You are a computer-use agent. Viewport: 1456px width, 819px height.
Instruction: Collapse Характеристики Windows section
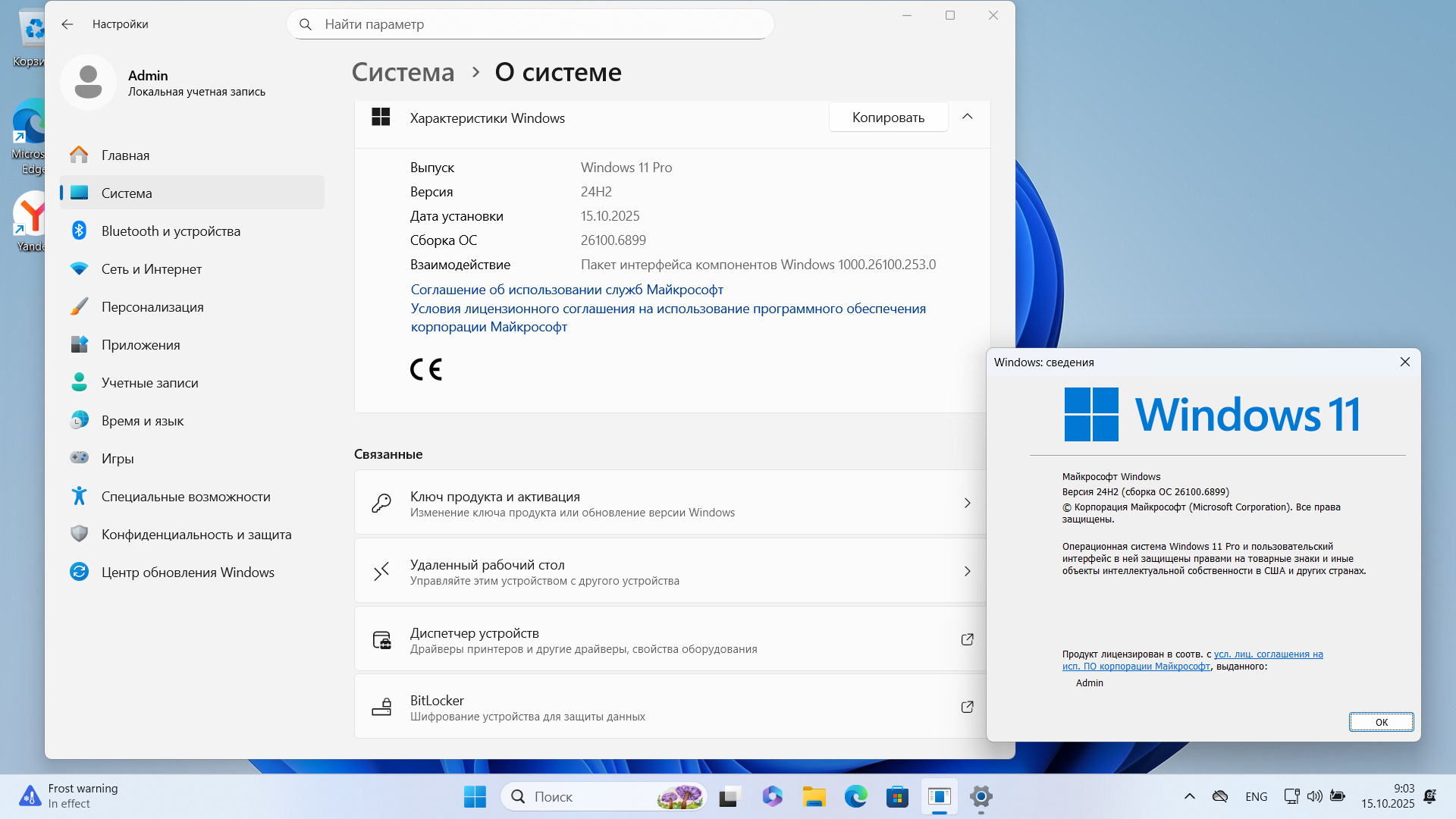tap(967, 117)
